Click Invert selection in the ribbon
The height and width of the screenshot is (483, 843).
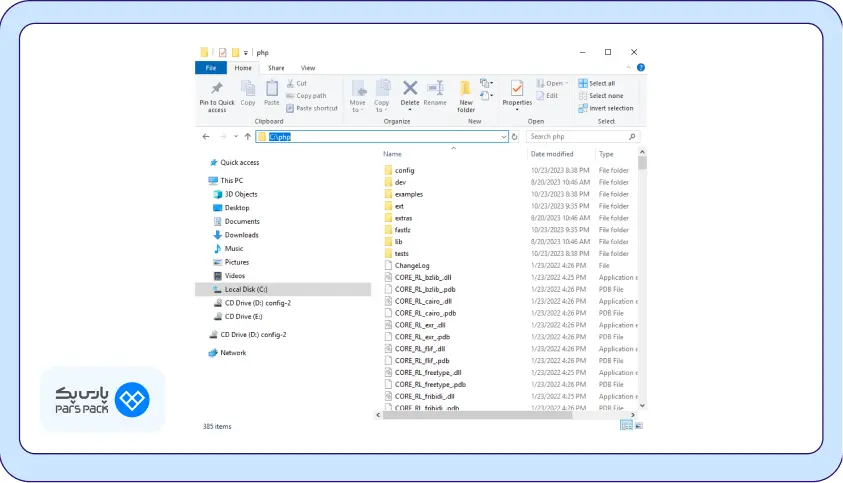[606, 108]
